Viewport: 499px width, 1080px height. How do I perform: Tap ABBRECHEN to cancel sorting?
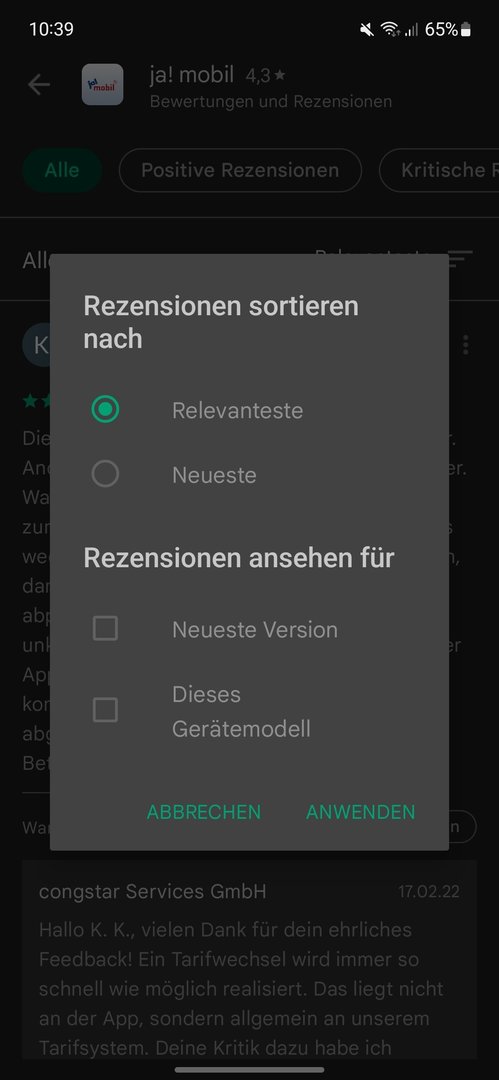[204, 812]
